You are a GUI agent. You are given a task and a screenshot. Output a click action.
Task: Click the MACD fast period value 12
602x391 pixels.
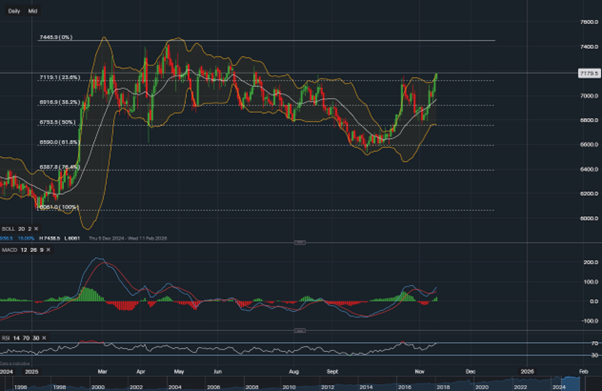(24, 250)
